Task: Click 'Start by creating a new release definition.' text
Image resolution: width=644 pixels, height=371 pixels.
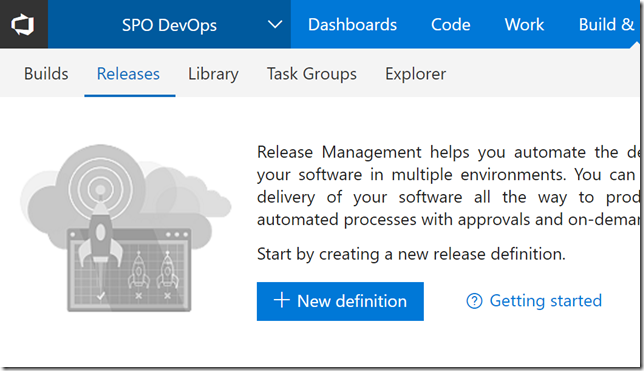Action: 411,254
